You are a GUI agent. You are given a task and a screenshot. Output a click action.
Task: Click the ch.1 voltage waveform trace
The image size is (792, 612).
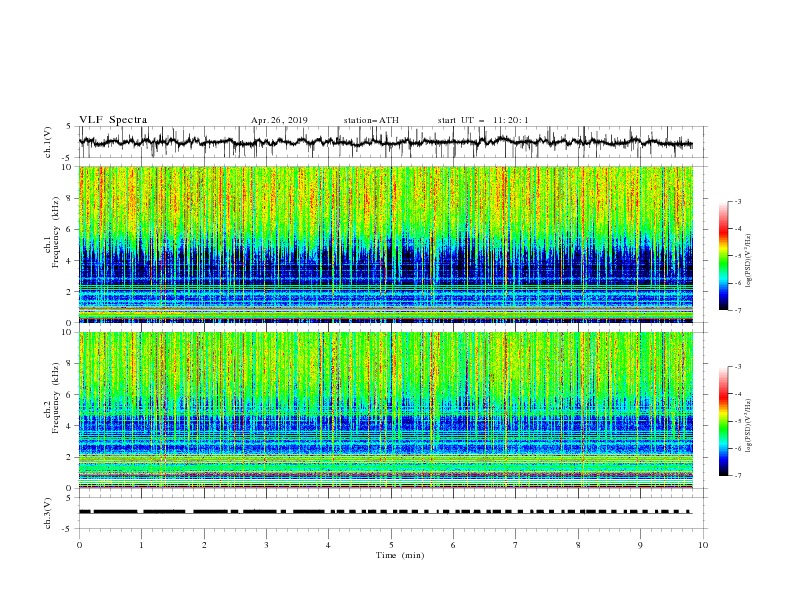coord(385,142)
